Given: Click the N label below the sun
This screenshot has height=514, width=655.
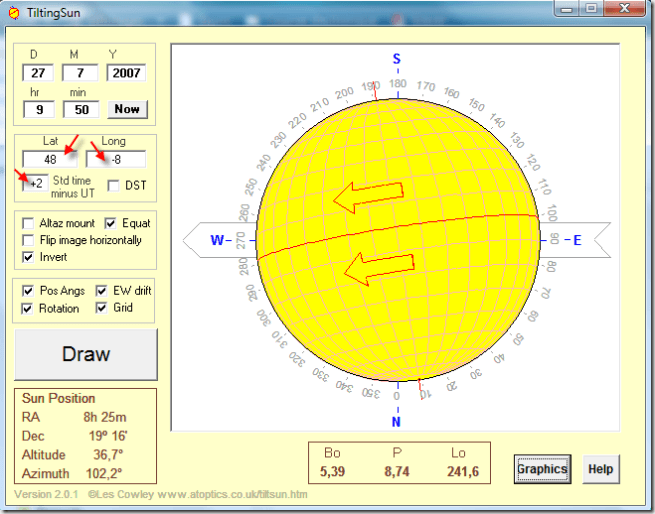Looking at the screenshot, I should [396, 421].
